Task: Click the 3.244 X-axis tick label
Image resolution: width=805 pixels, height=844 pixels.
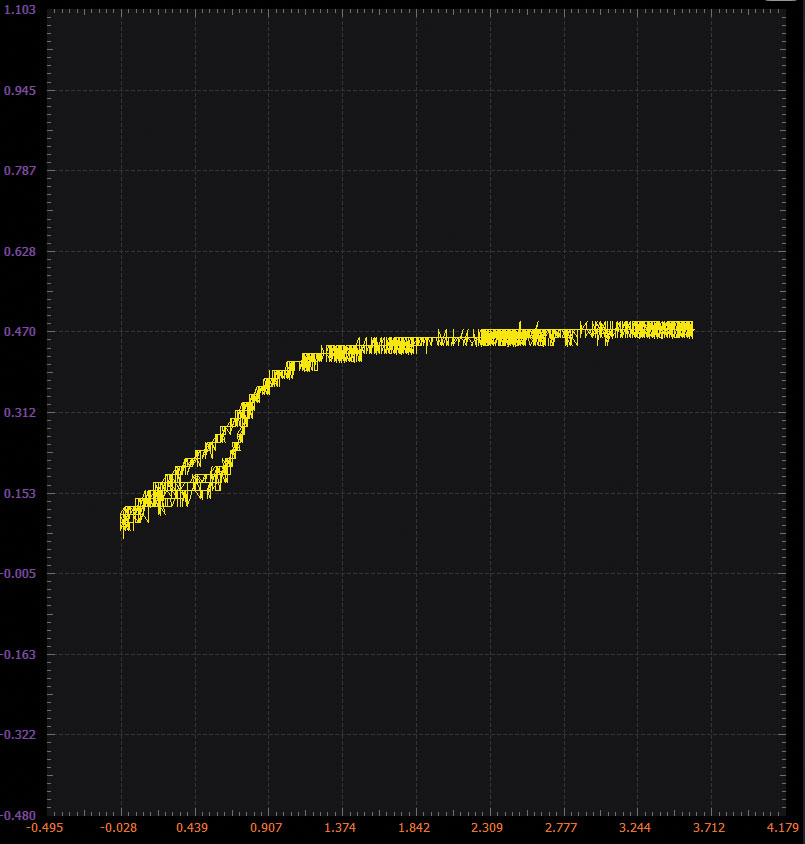Action: (x=636, y=828)
